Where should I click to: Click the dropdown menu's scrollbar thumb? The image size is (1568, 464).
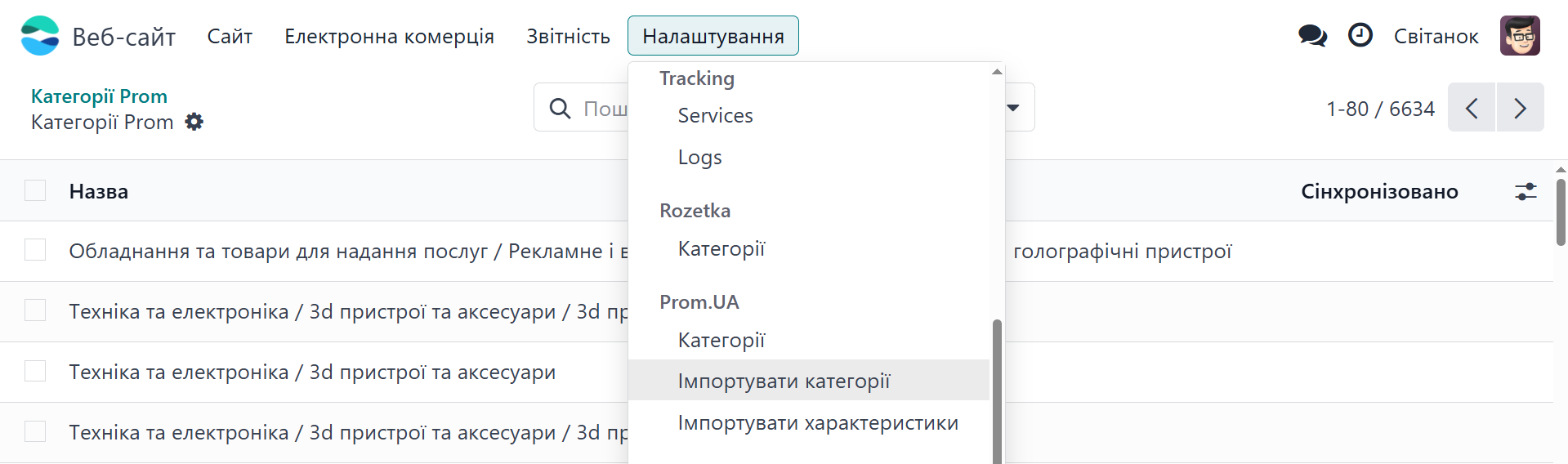coord(997,392)
